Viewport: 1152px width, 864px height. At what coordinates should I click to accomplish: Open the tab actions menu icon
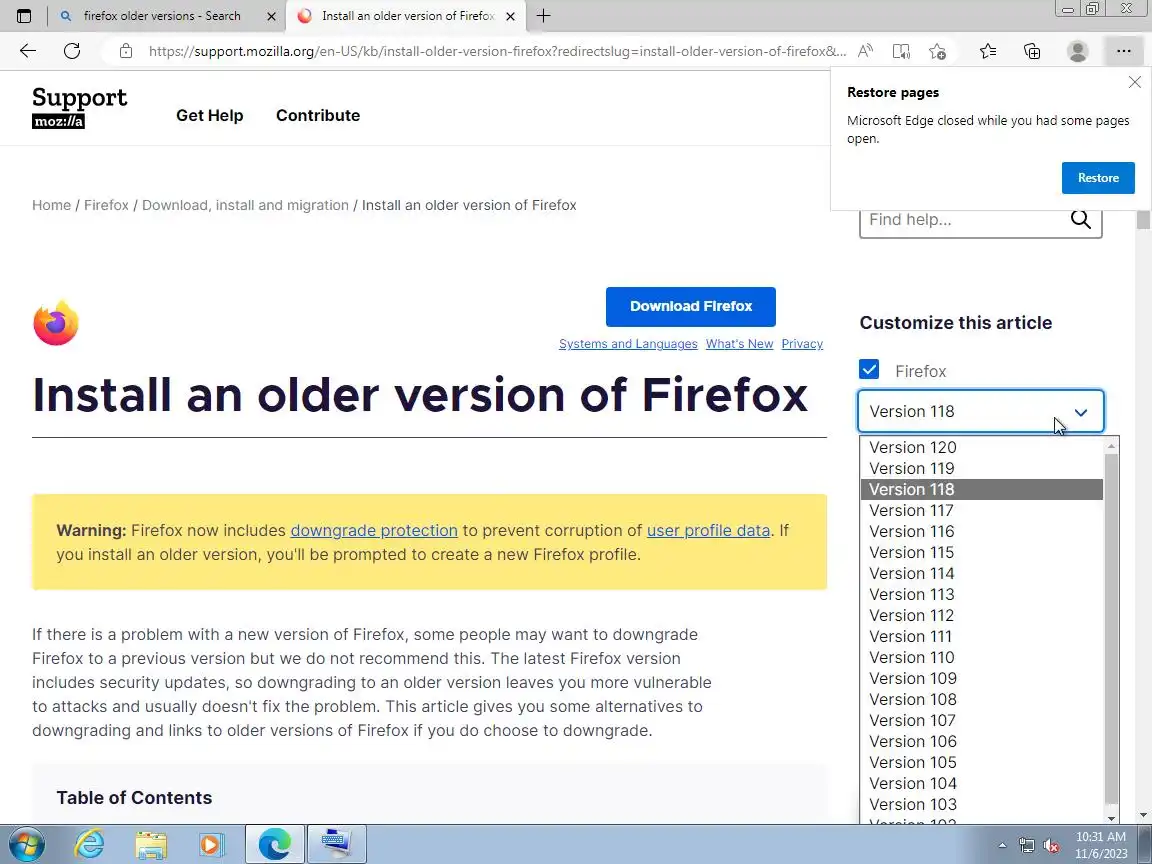[x=24, y=15]
